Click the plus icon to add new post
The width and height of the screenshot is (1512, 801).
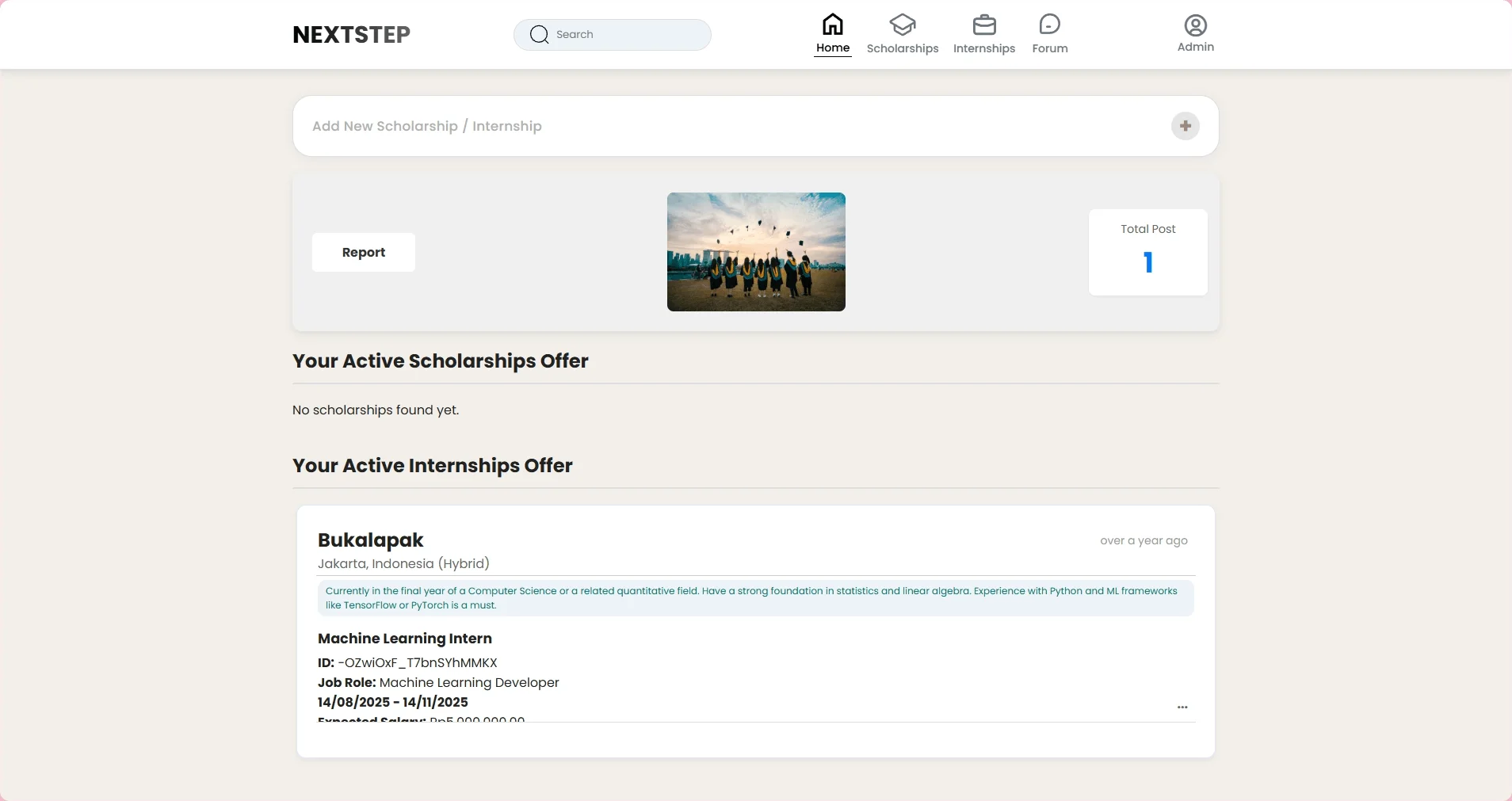coord(1186,126)
